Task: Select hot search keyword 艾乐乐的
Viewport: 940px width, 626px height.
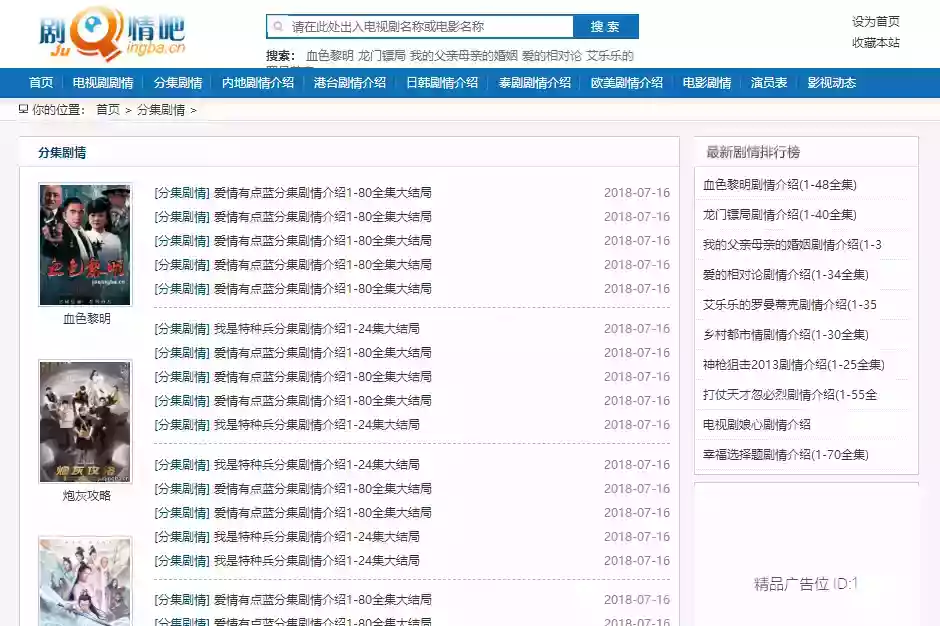Action: coord(610,56)
